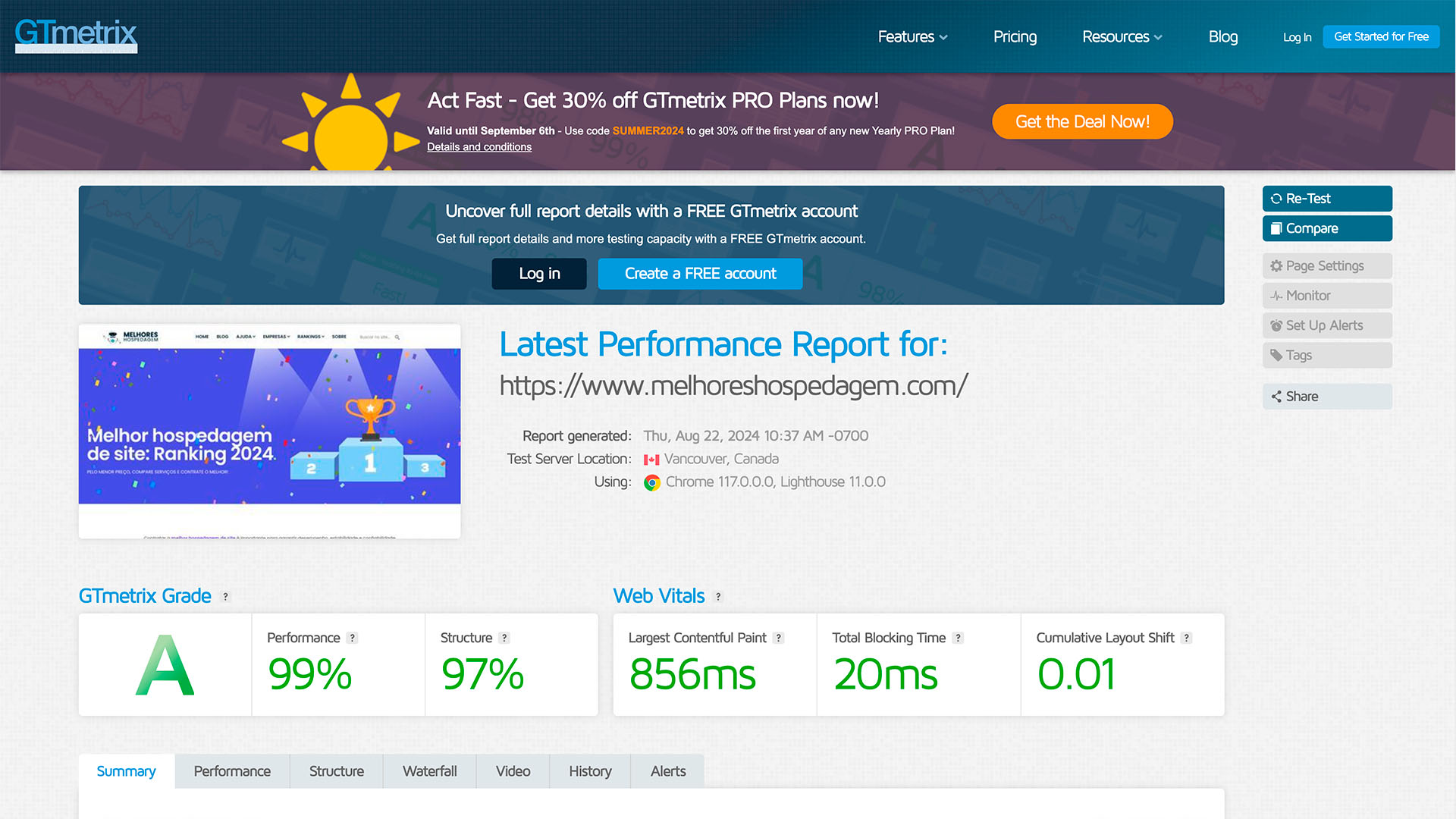Click help icon beside Total Blocking Time
Viewport: 1456px width, 819px height.
point(958,639)
